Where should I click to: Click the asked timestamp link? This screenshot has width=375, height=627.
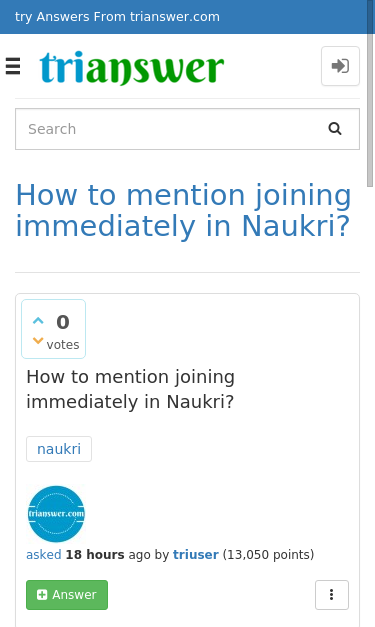(44, 555)
